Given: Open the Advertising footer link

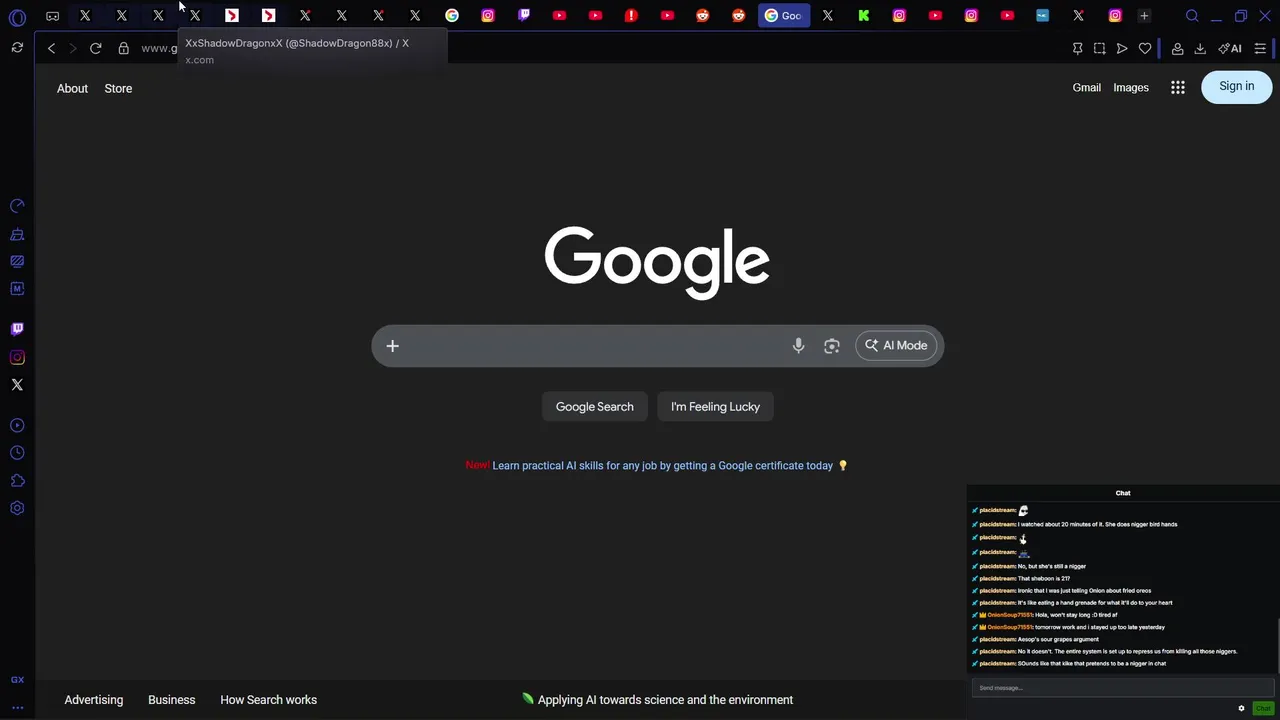Looking at the screenshot, I should [94, 700].
